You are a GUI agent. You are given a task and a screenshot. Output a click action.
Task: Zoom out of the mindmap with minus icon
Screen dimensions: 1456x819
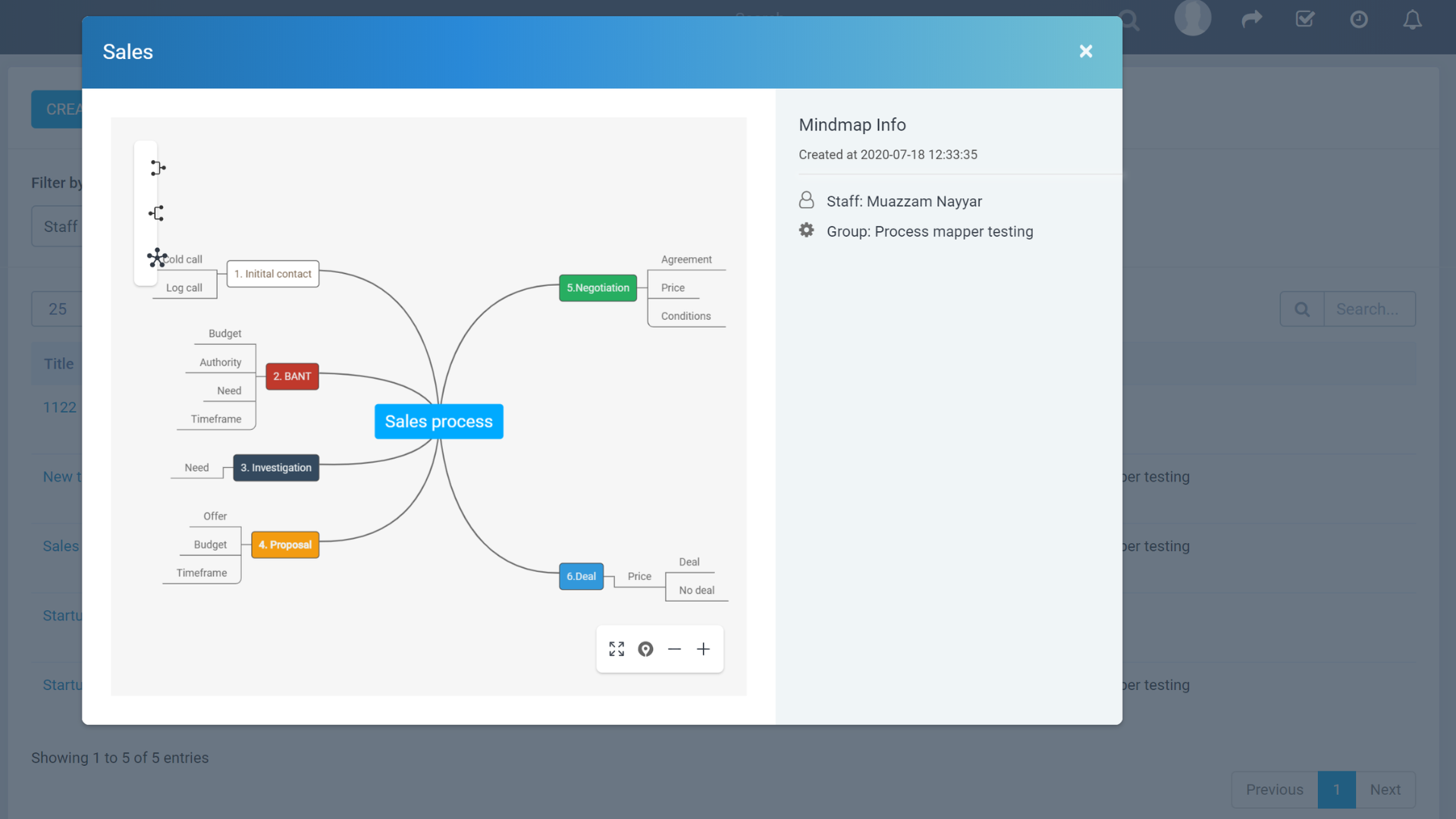pos(674,649)
